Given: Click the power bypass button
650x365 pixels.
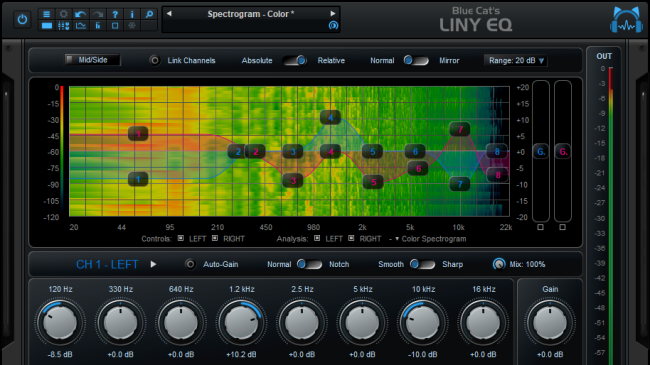Looking at the screenshot, I should coord(22,19).
